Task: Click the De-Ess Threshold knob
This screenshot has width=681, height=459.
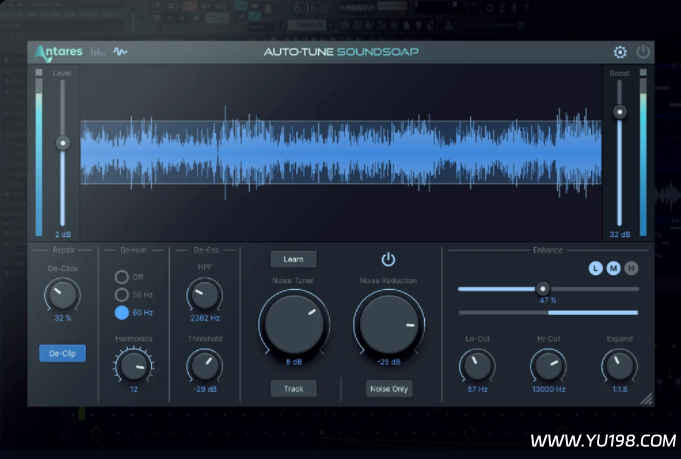Action: tap(205, 366)
